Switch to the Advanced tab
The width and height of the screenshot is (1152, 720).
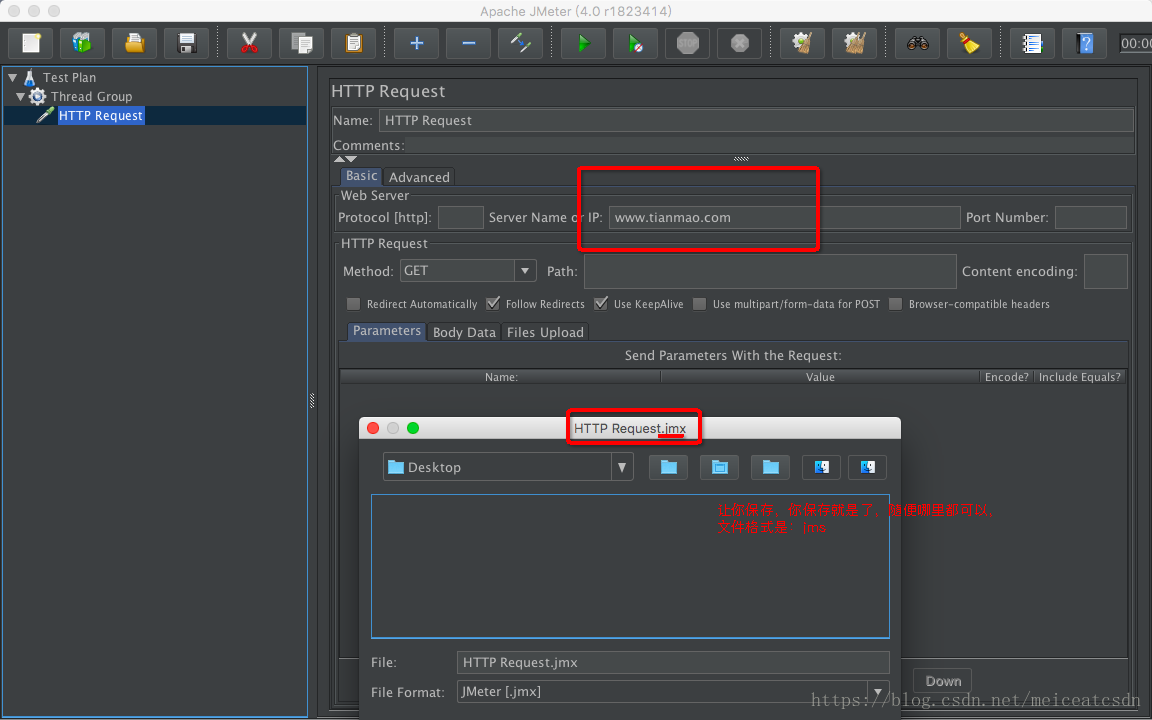(419, 177)
